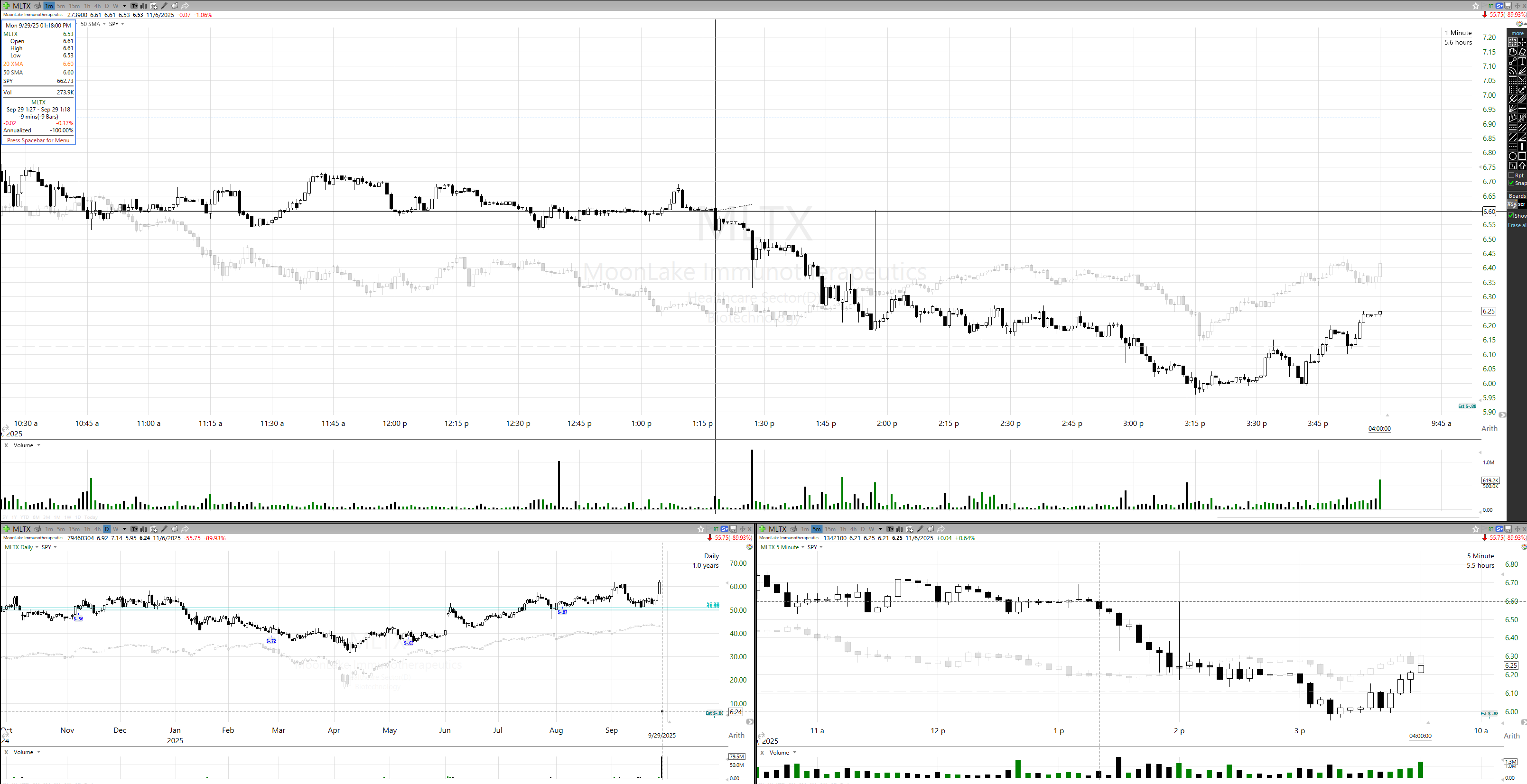This screenshot has width=1527, height=784.
Task: Click the more link above drawing tools
Action: pyautogui.click(x=1517, y=33)
